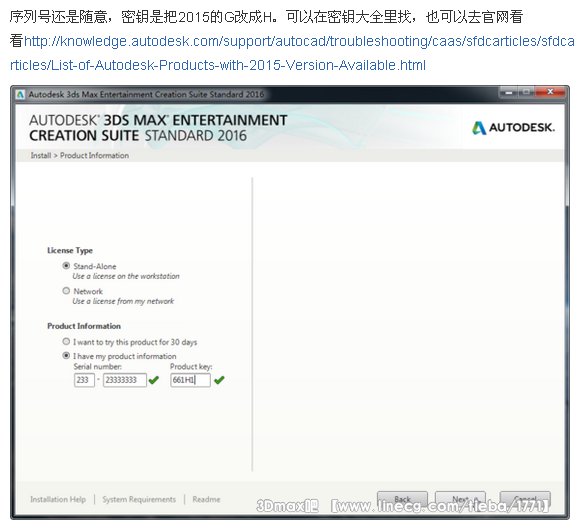578x523 pixels.
Task: Open the System Requirements link
Action: [139, 499]
